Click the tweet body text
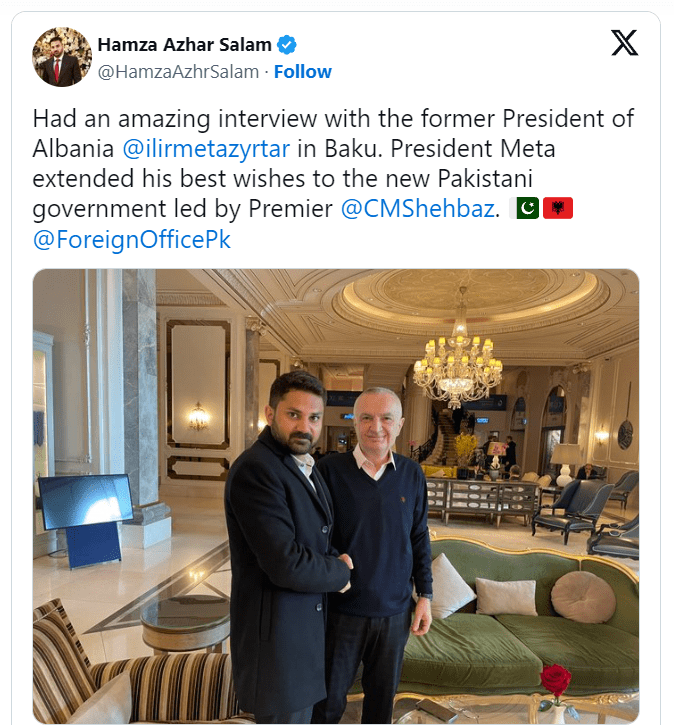This screenshot has width=674, height=725. tap(333, 179)
